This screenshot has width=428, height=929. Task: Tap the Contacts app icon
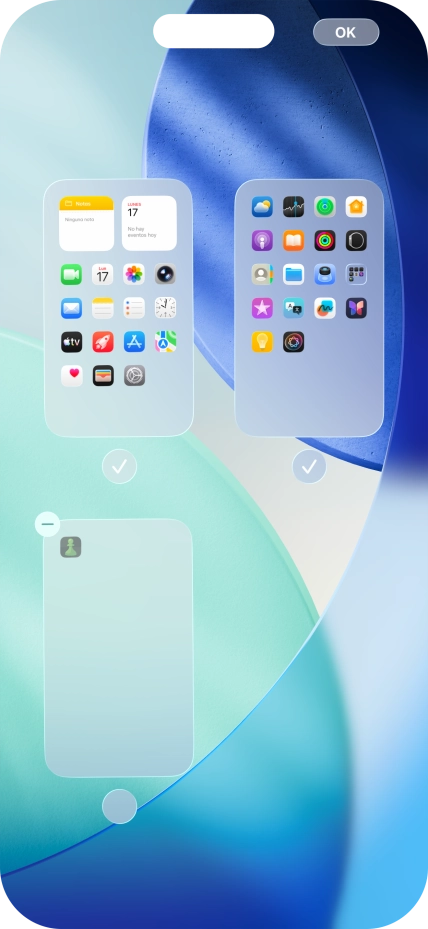(262, 274)
